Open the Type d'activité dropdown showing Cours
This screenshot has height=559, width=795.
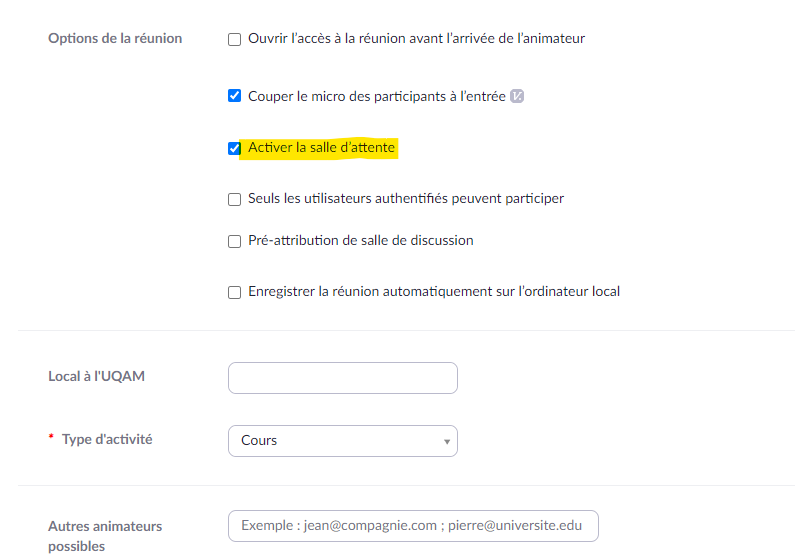point(343,441)
